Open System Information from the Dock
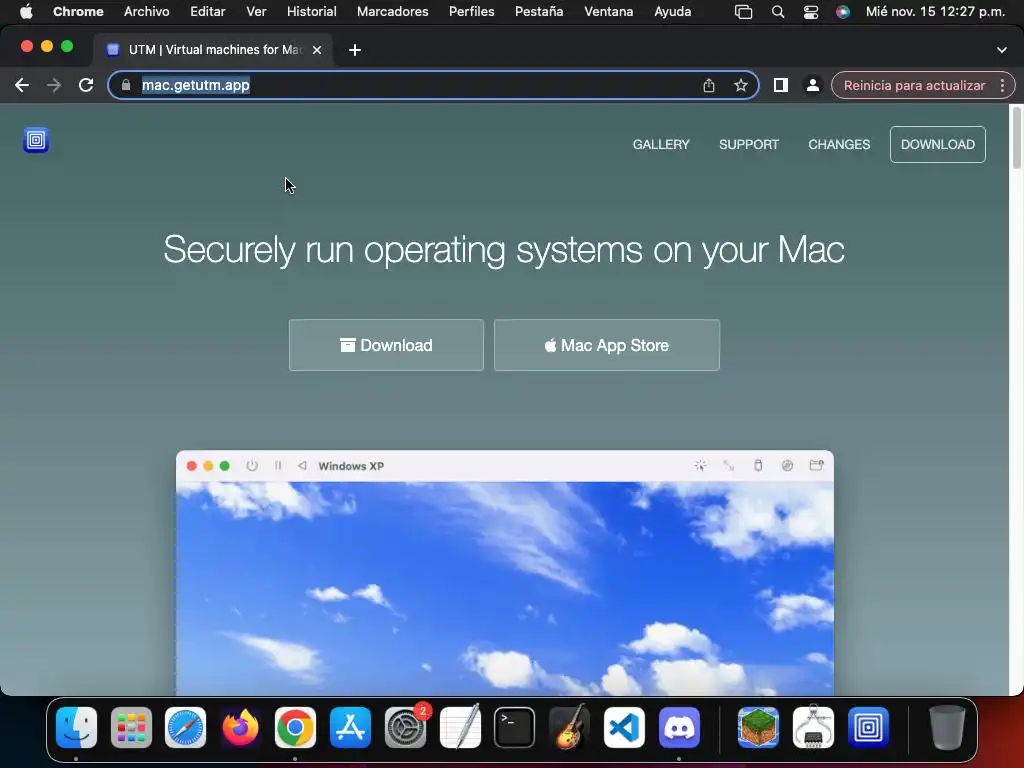Image resolution: width=1024 pixels, height=768 pixels. click(x=813, y=727)
